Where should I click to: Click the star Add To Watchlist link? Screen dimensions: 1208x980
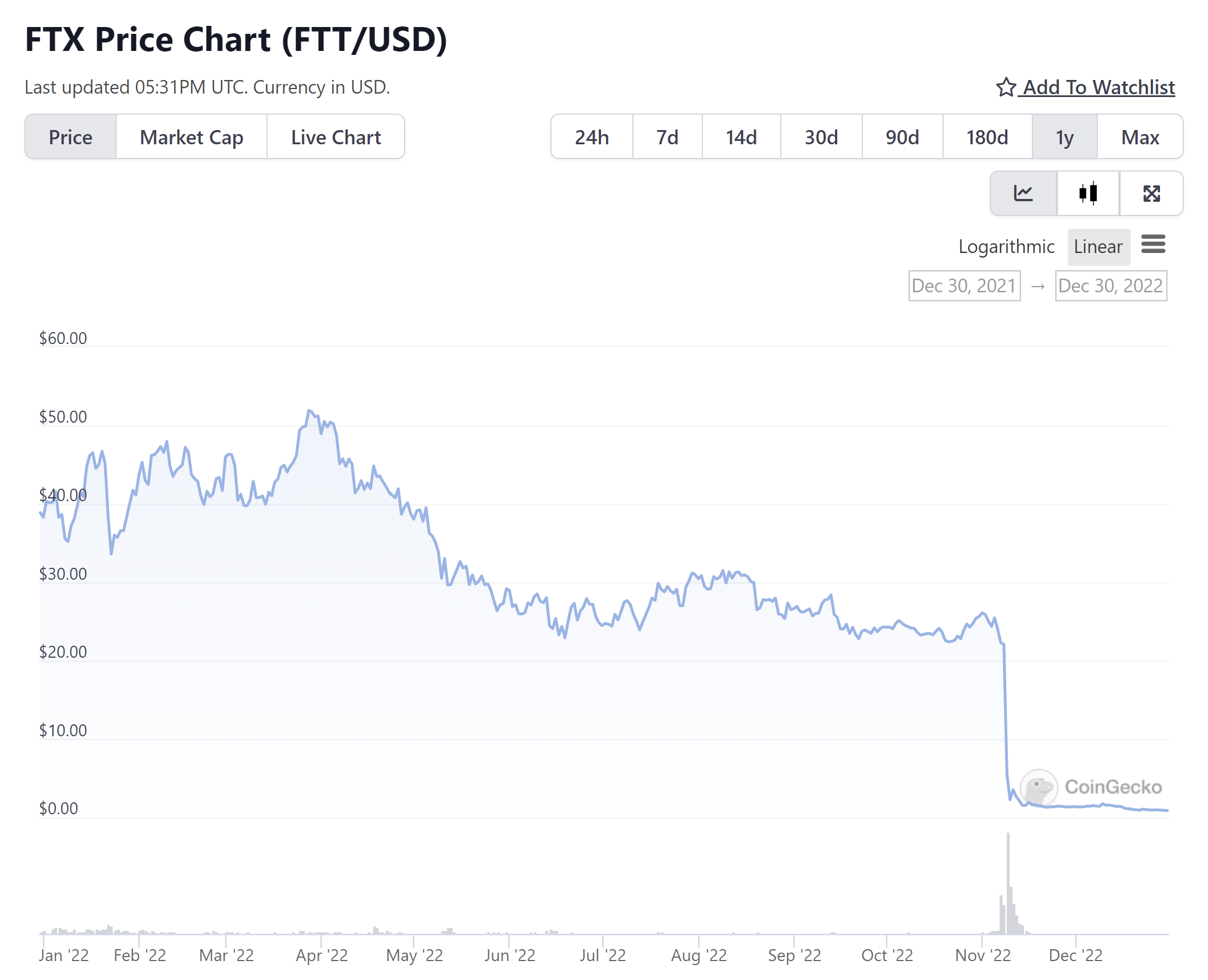(x=1086, y=87)
